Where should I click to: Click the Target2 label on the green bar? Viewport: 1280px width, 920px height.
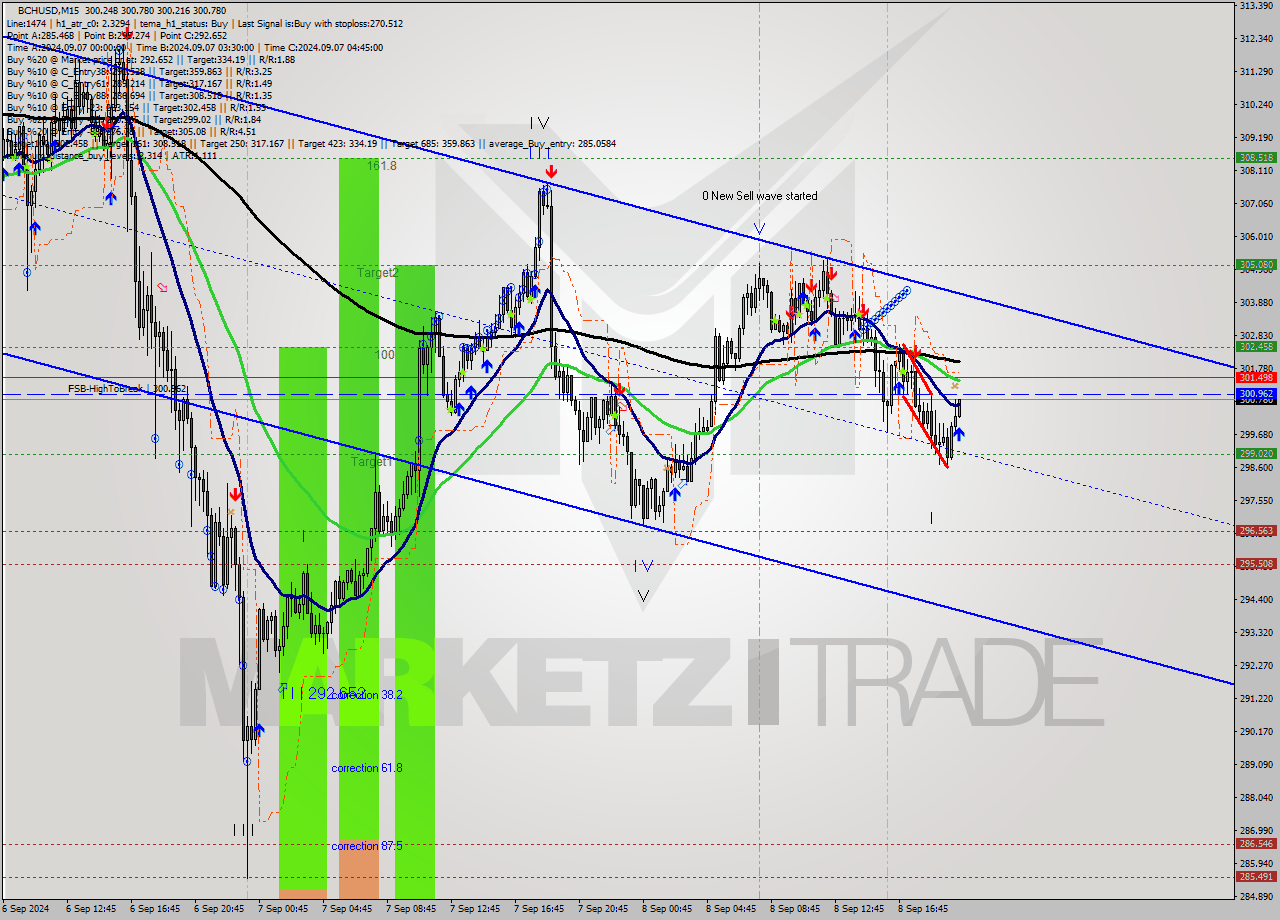(378, 272)
